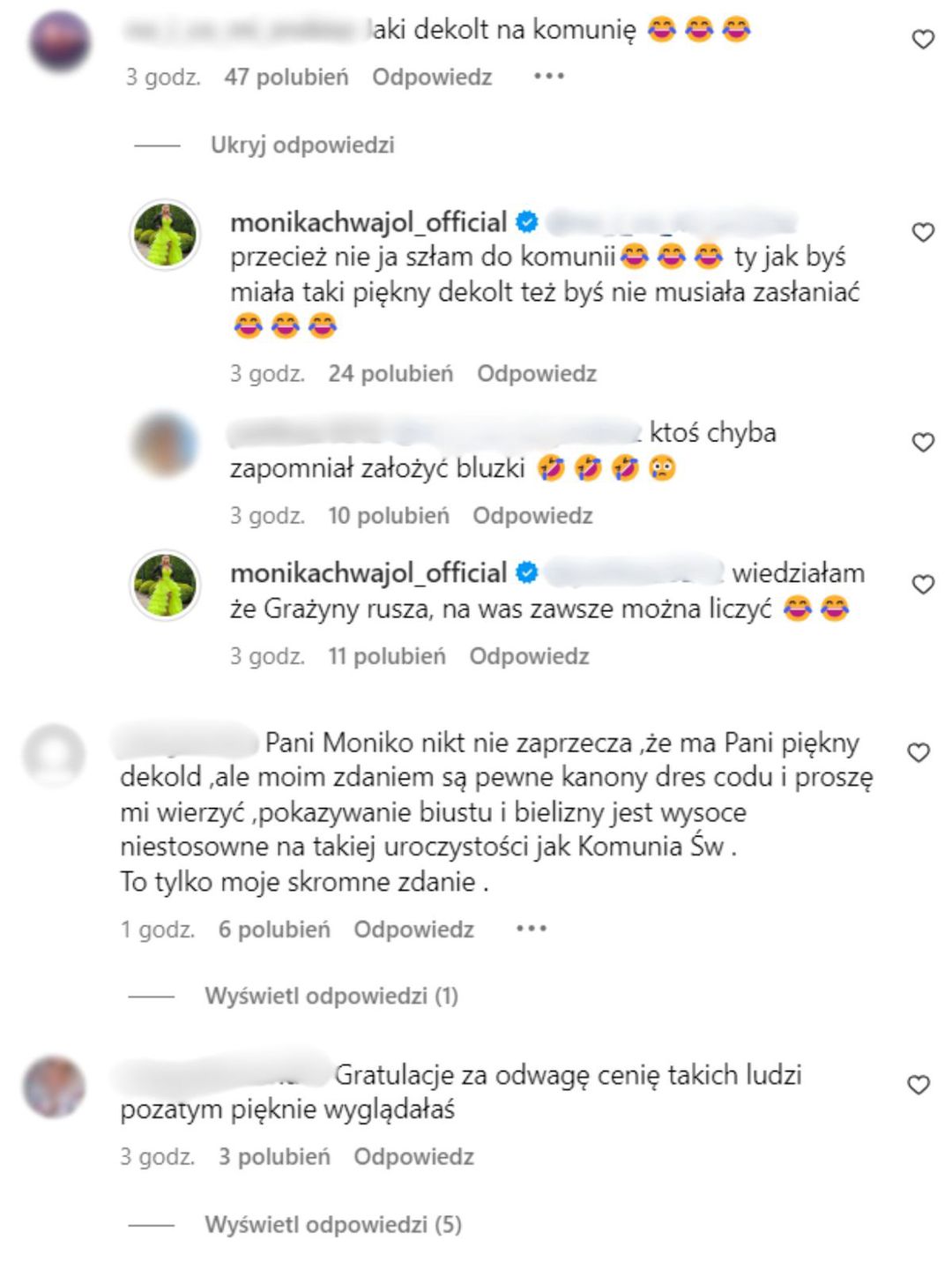Viewport: 952px width, 1270px height.
Task: Heart the 'zapomniał założyć bluzki' comment
Action: (x=922, y=443)
